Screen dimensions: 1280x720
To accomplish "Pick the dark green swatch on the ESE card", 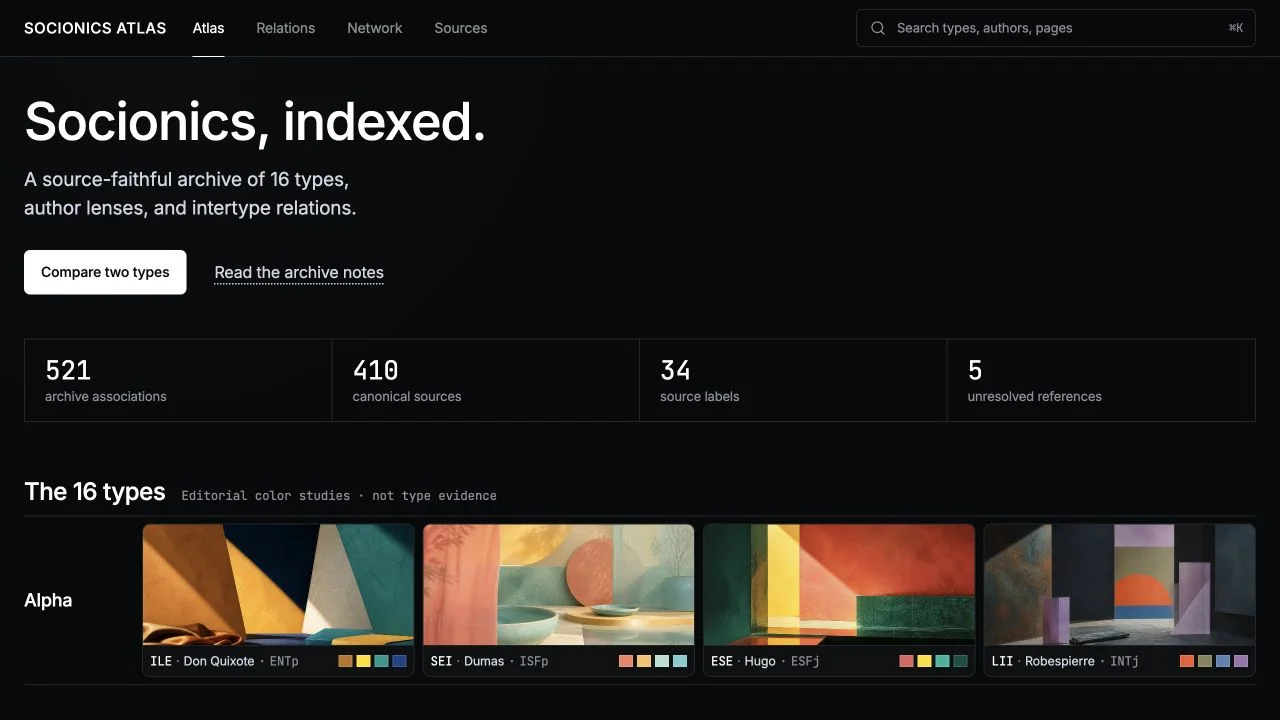I will [961, 661].
